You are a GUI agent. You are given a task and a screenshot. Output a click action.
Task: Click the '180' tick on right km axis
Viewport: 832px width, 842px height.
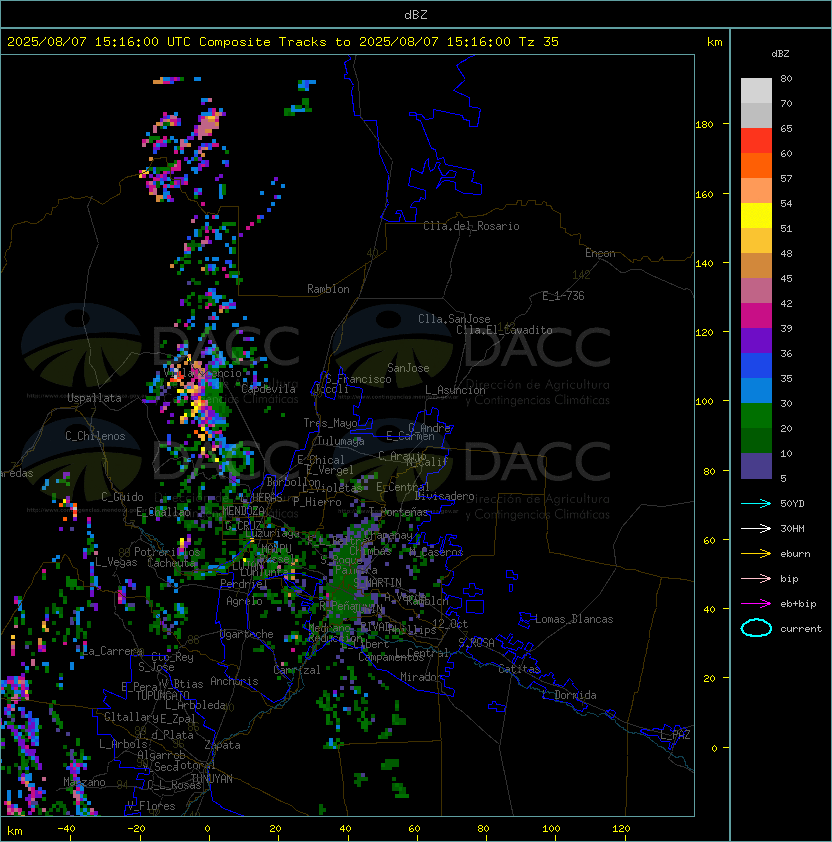704,125
